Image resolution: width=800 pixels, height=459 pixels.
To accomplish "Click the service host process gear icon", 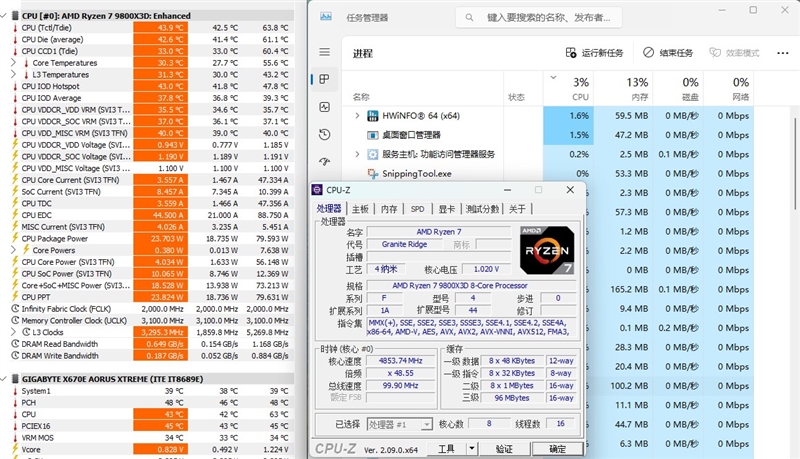I will pos(373,155).
